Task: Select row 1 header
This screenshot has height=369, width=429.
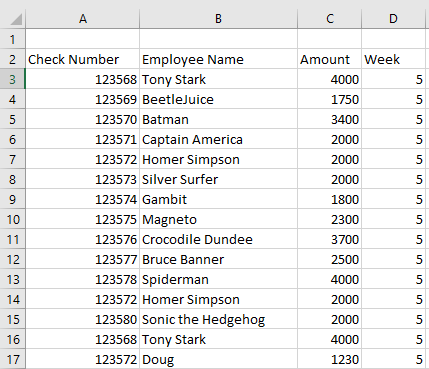Action: click(x=13, y=39)
